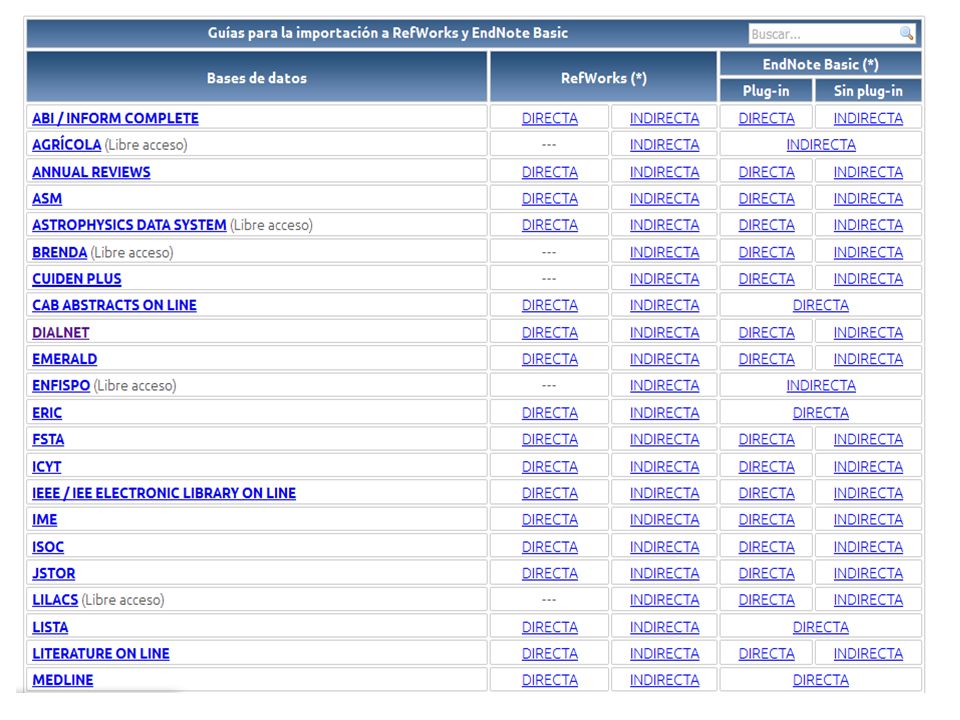This screenshot has width=960, height=720.
Task: Open RefWorks INDIRECTA guide for MEDLINE
Action: [x=664, y=680]
